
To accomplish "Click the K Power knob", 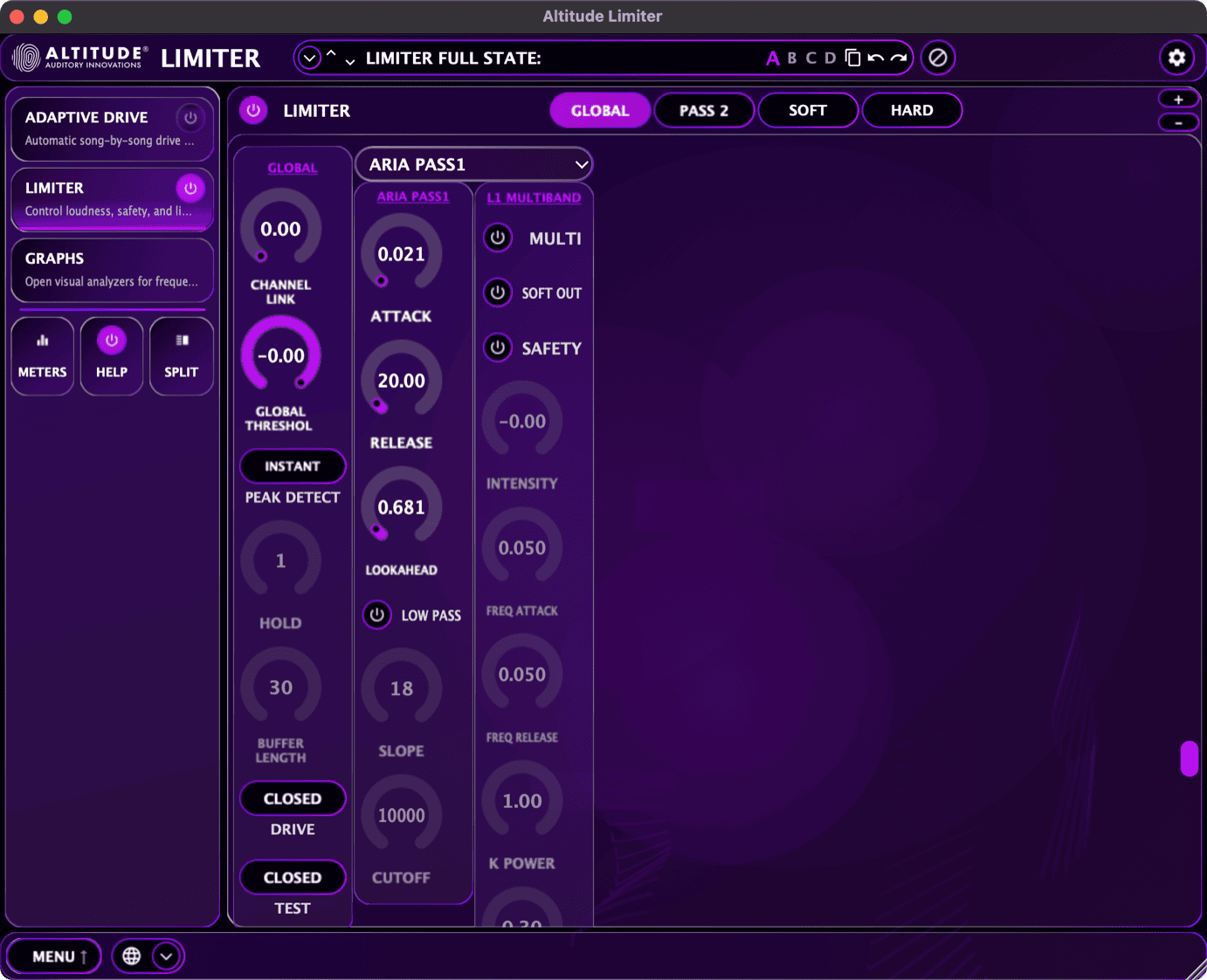I will coord(522,801).
